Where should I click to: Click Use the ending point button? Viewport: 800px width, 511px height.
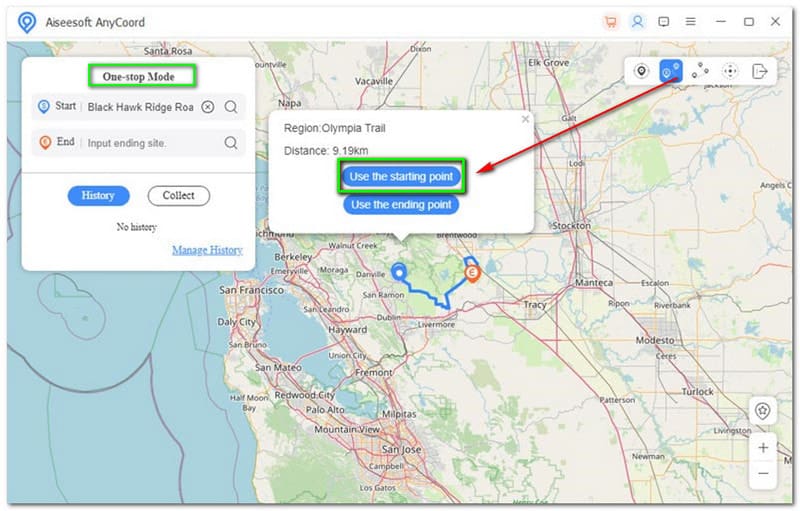(401, 205)
